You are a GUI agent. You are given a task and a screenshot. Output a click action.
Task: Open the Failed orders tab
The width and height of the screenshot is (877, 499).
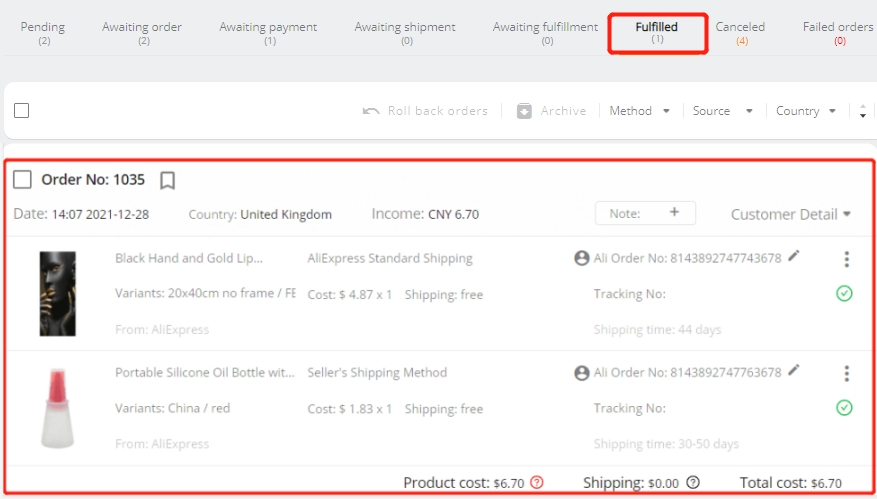tap(838, 32)
